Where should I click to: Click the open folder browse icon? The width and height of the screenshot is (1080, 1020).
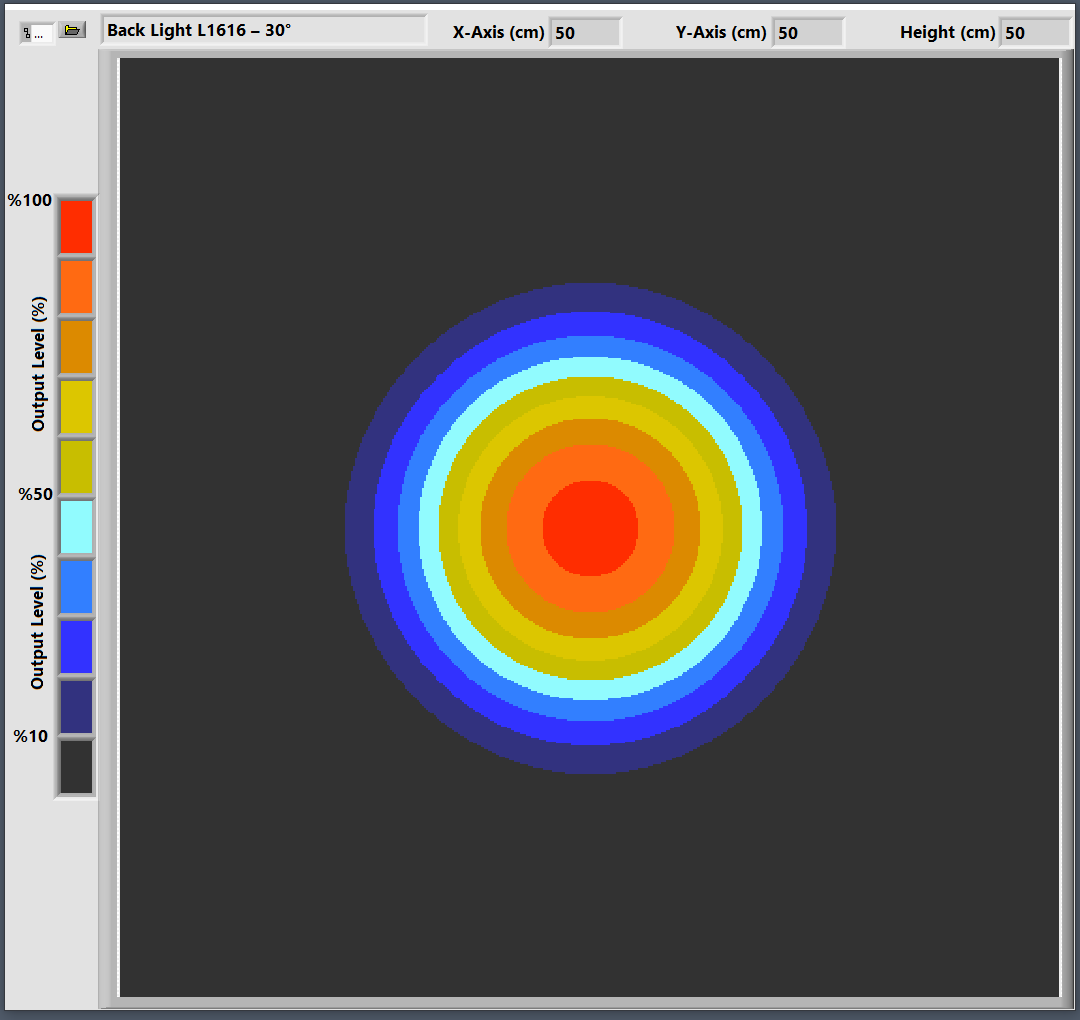[71, 31]
